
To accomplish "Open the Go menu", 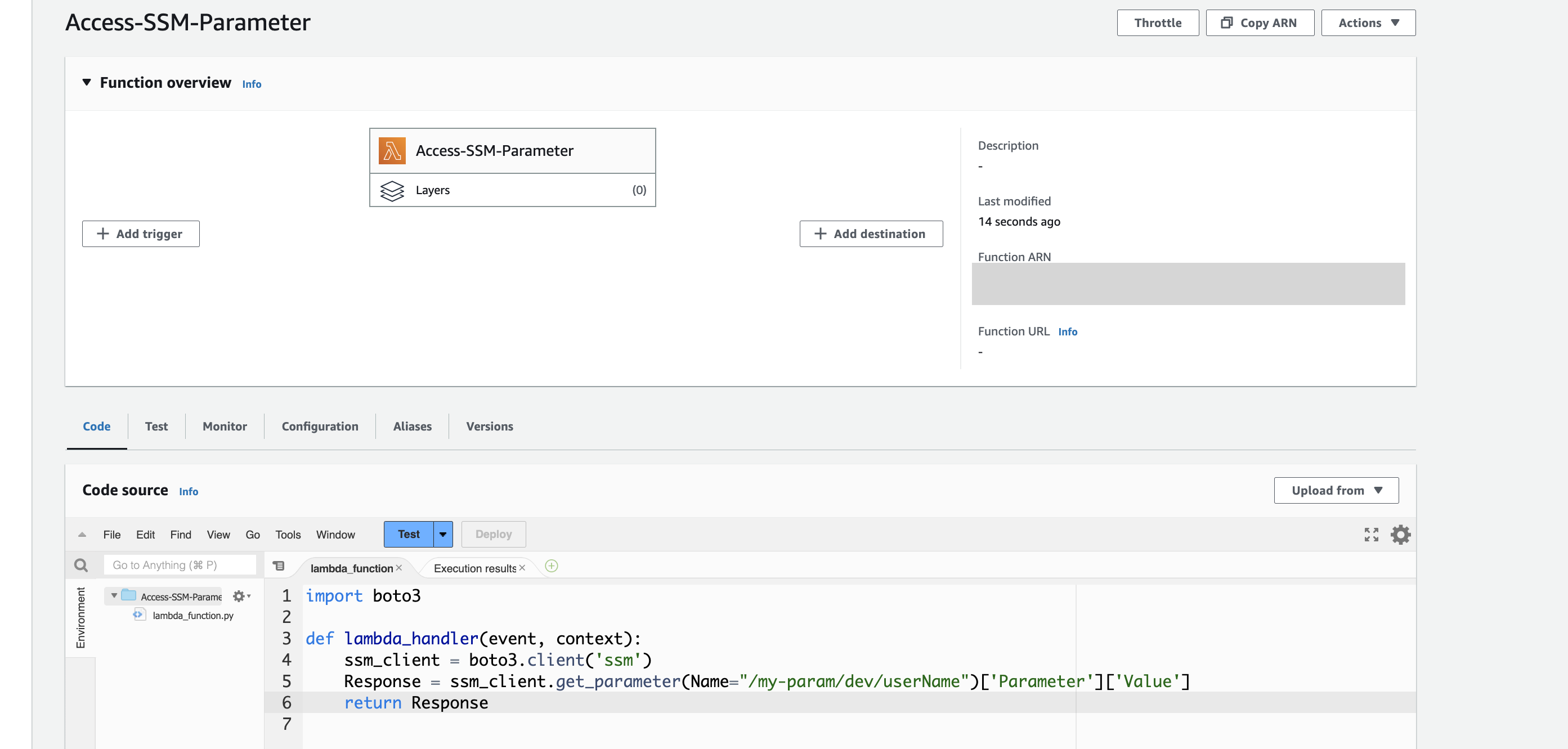I will [253, 535].
